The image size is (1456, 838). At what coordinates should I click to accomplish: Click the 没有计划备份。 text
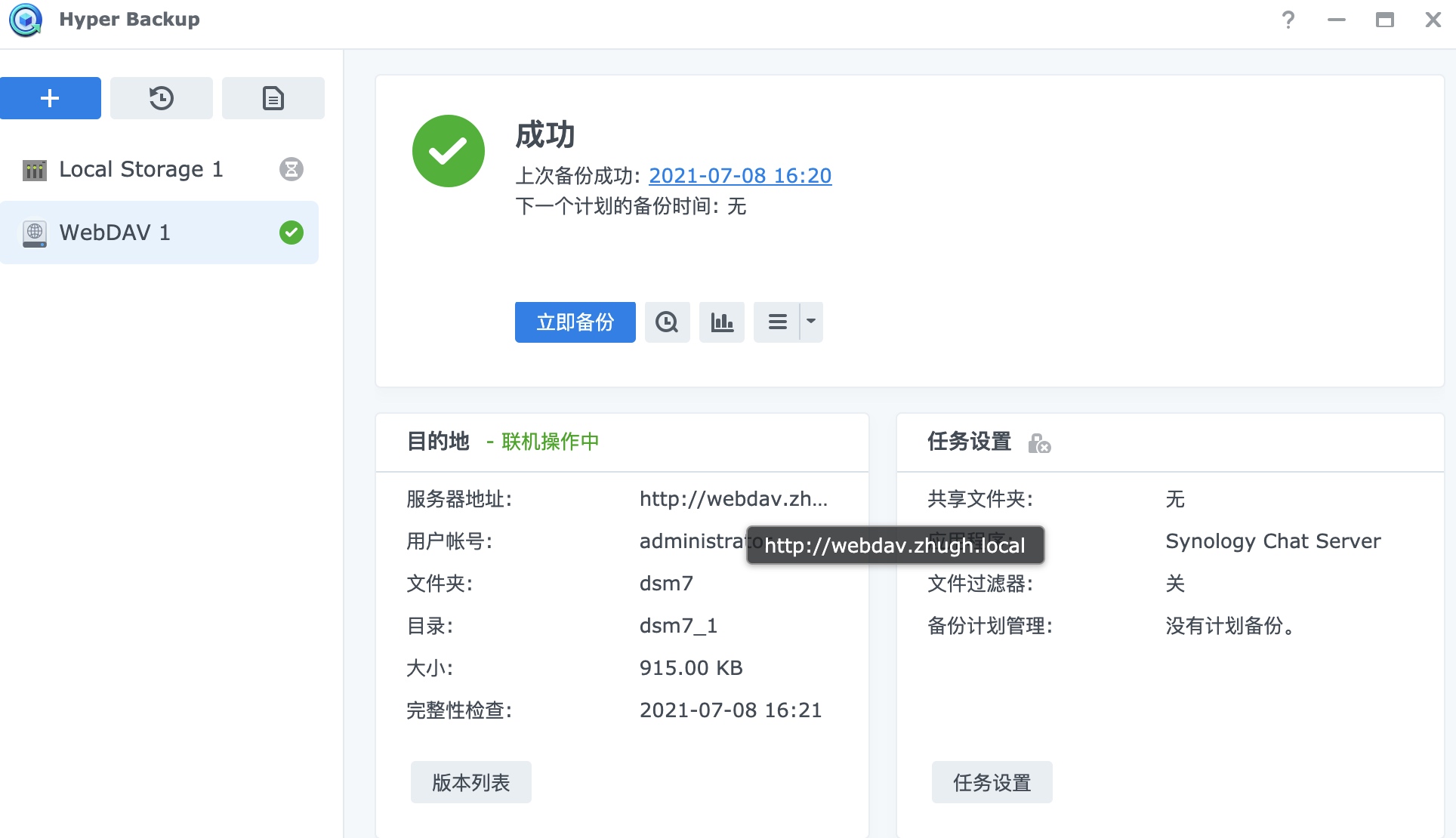point(1231,626)
